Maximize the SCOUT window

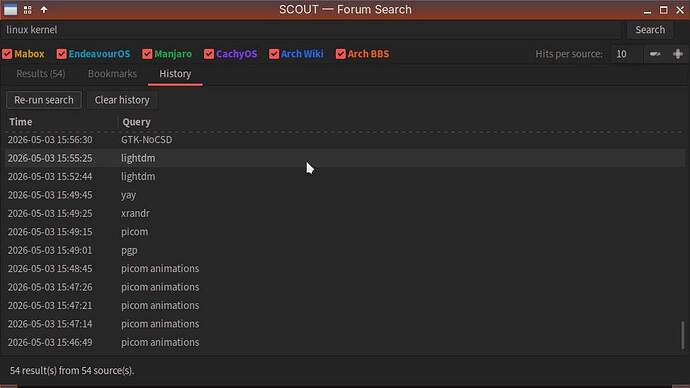[664, 10]
